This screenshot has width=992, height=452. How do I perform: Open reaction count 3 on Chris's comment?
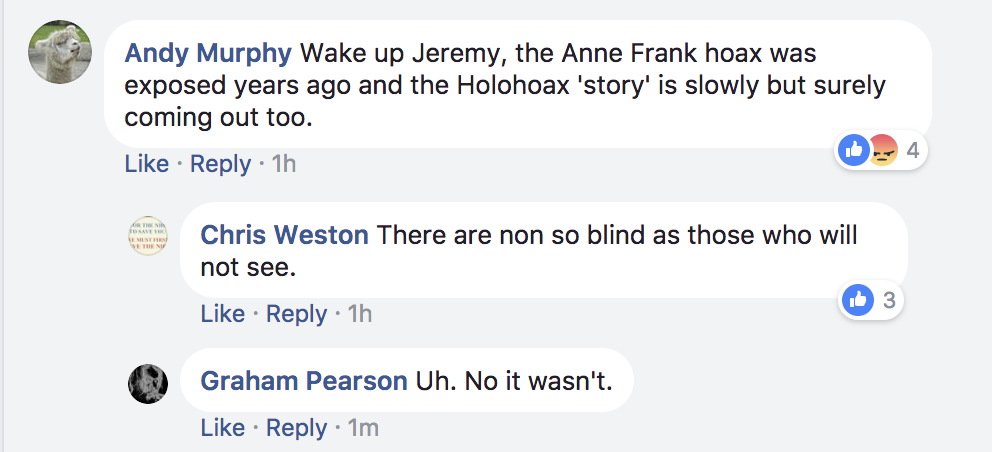click(888, 299)
